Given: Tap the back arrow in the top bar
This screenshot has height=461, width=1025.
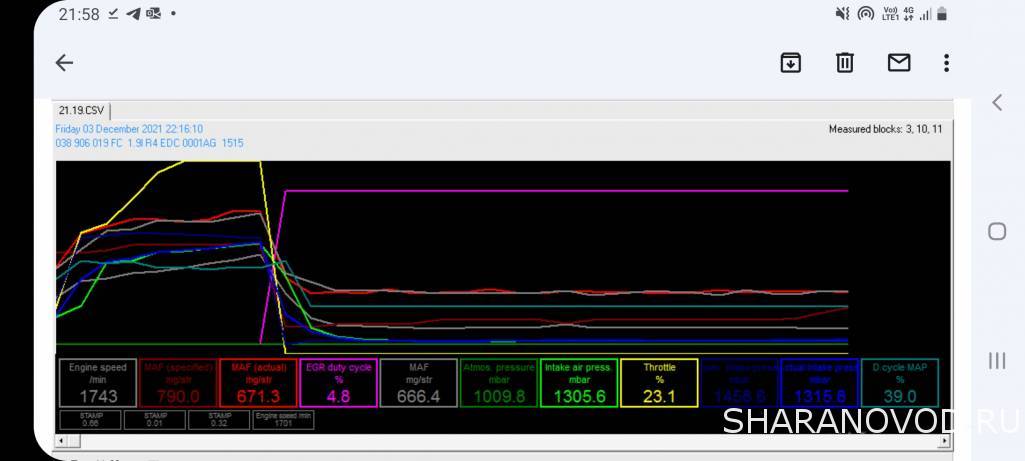Looking at the screenshot, I should [64, 63].
